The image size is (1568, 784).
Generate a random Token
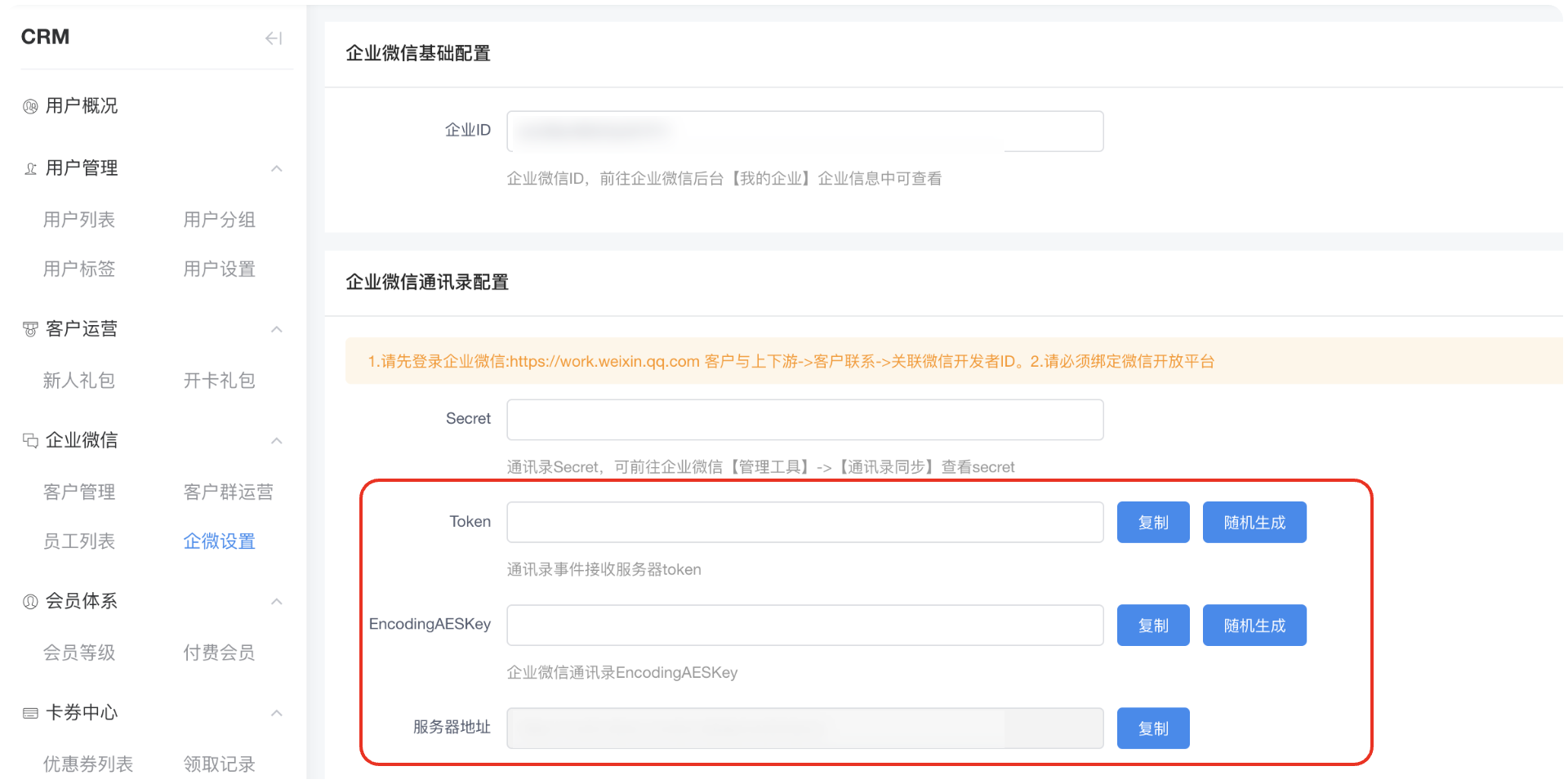click(1254, 523)
